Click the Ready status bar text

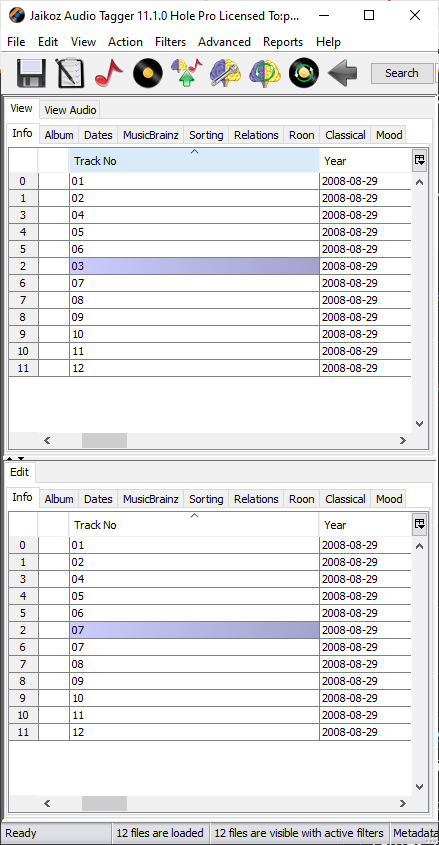pyautogui.click(x=20, y=833)
